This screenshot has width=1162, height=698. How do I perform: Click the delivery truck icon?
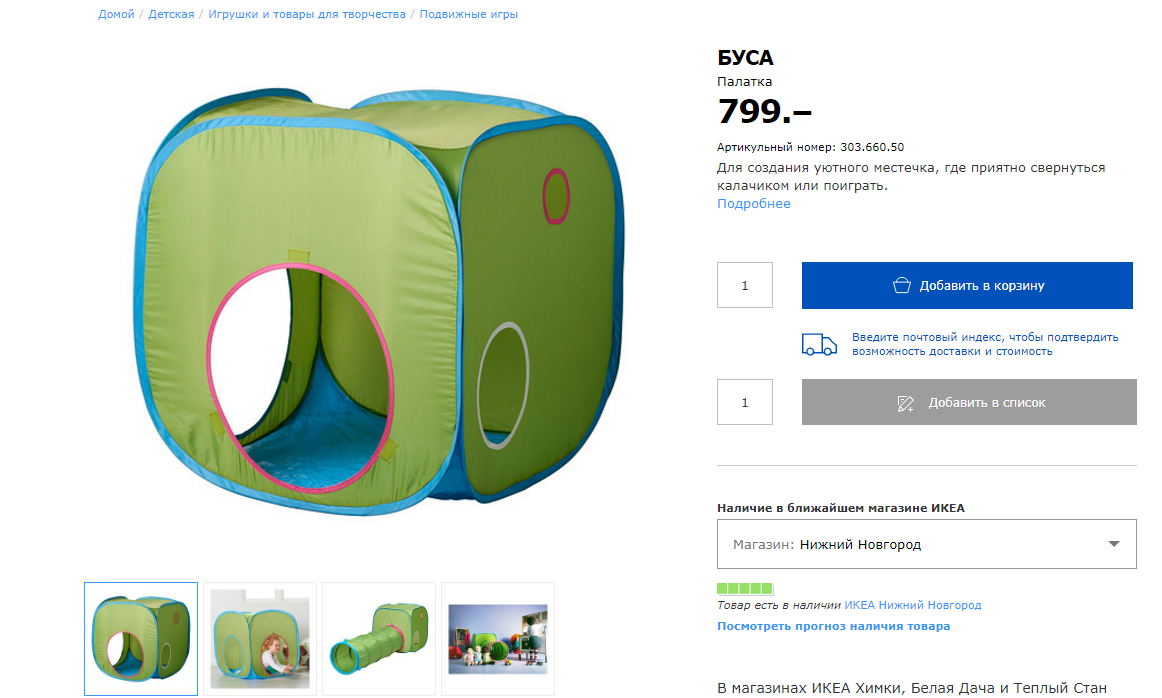pos(819,345)
